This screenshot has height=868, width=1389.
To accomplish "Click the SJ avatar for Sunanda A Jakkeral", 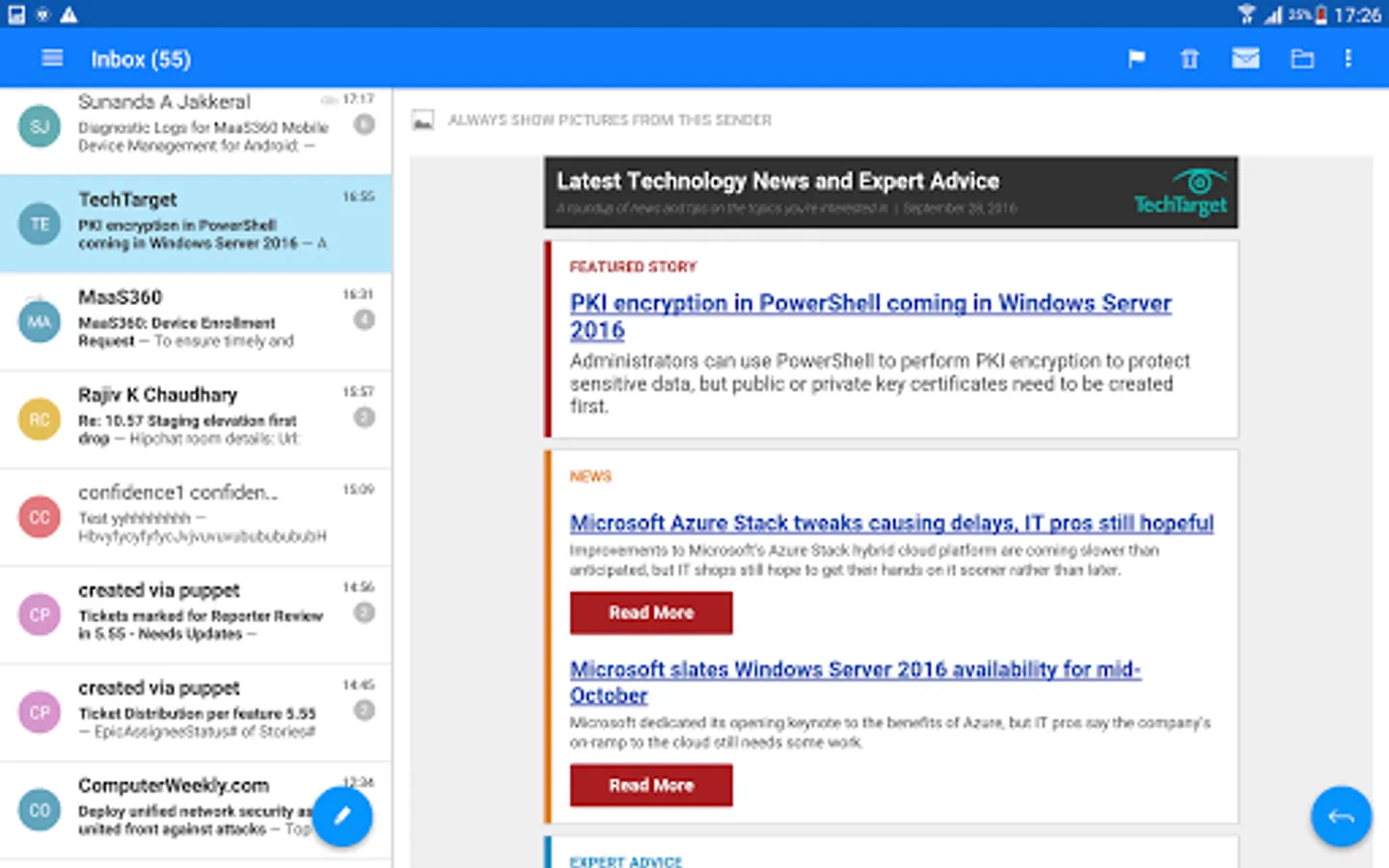I will click(40, 126).
